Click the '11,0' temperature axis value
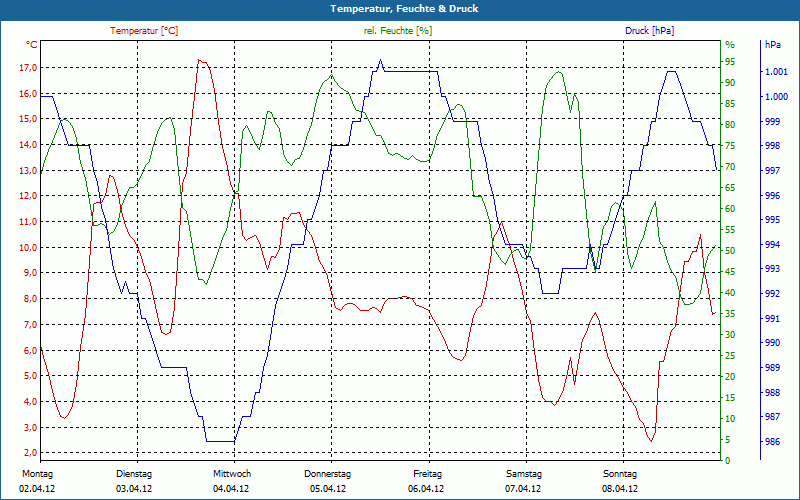 (28, 222)
